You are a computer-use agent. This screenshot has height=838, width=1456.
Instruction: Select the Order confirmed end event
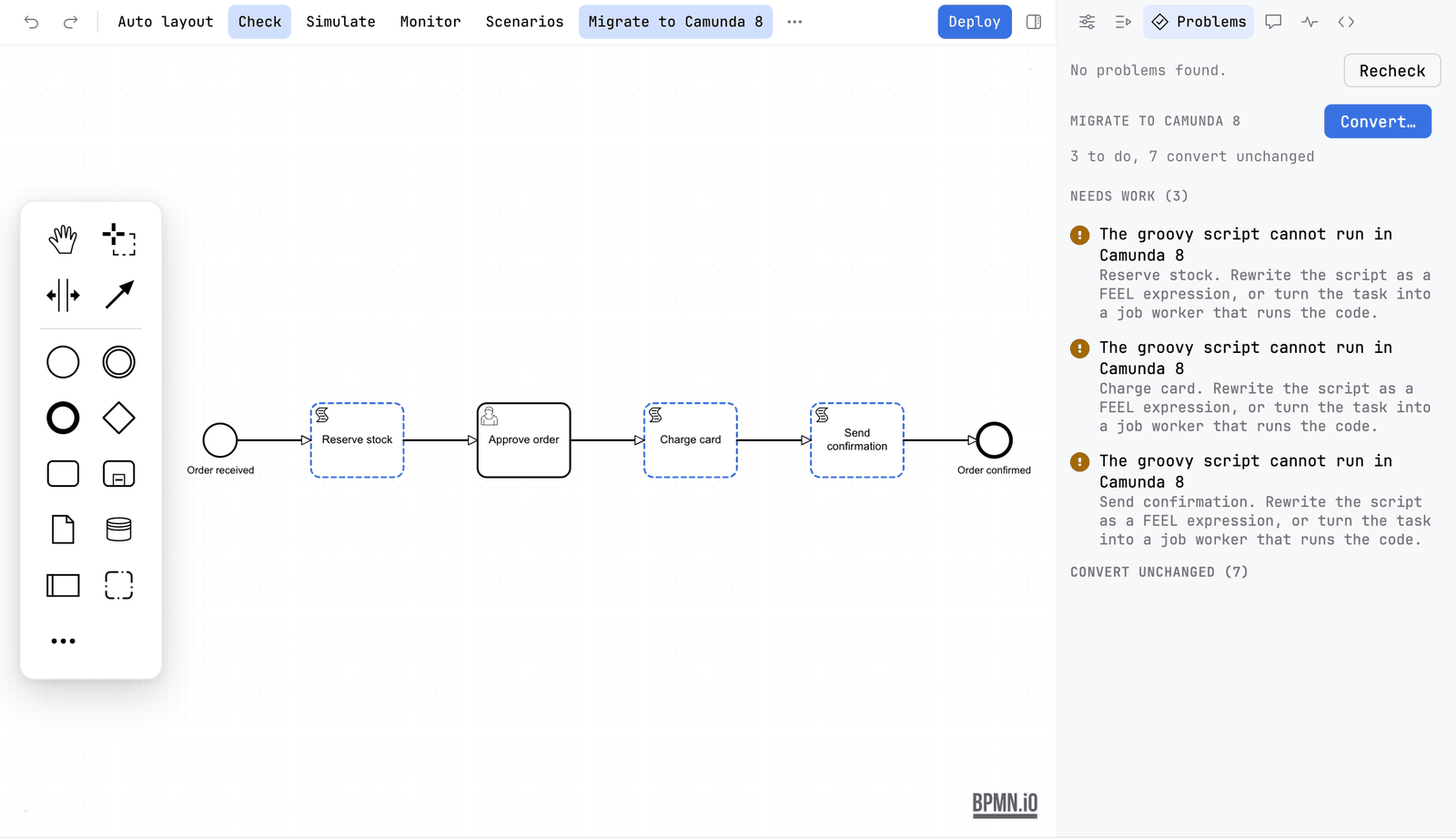[x=994, y=440]
